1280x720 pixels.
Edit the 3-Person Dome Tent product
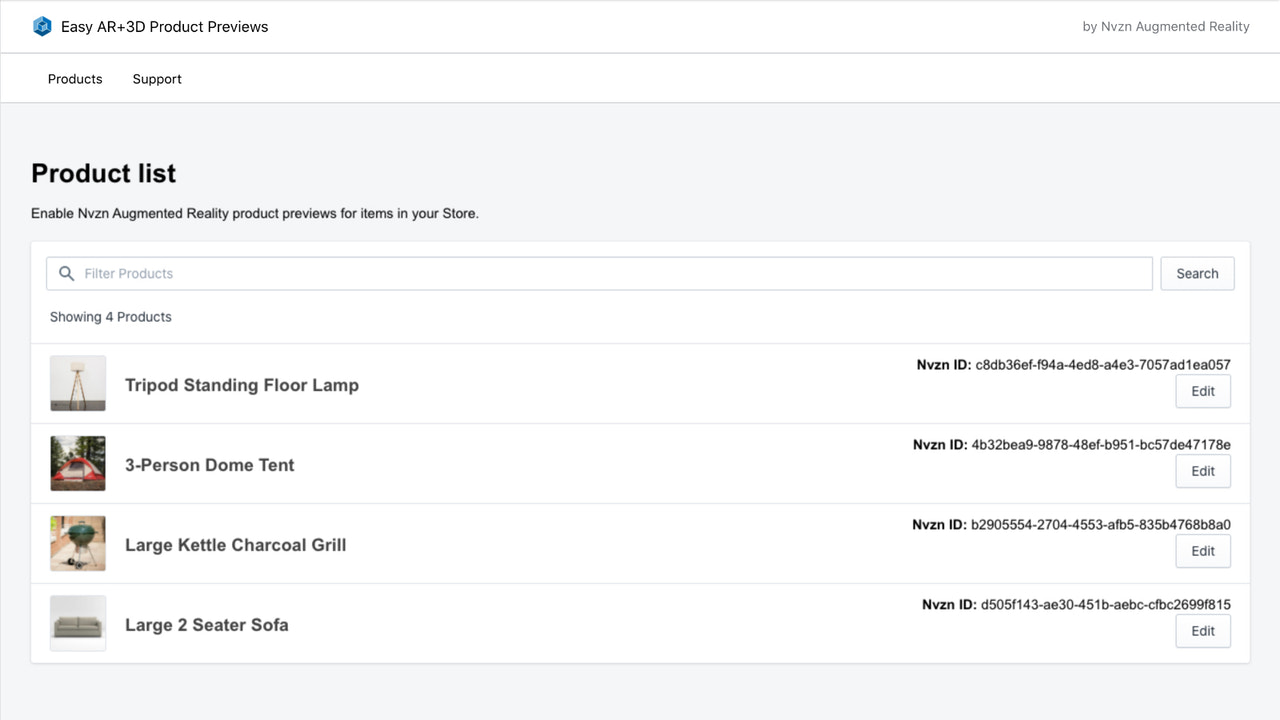pyautogui.click(x=1203, y=471)
